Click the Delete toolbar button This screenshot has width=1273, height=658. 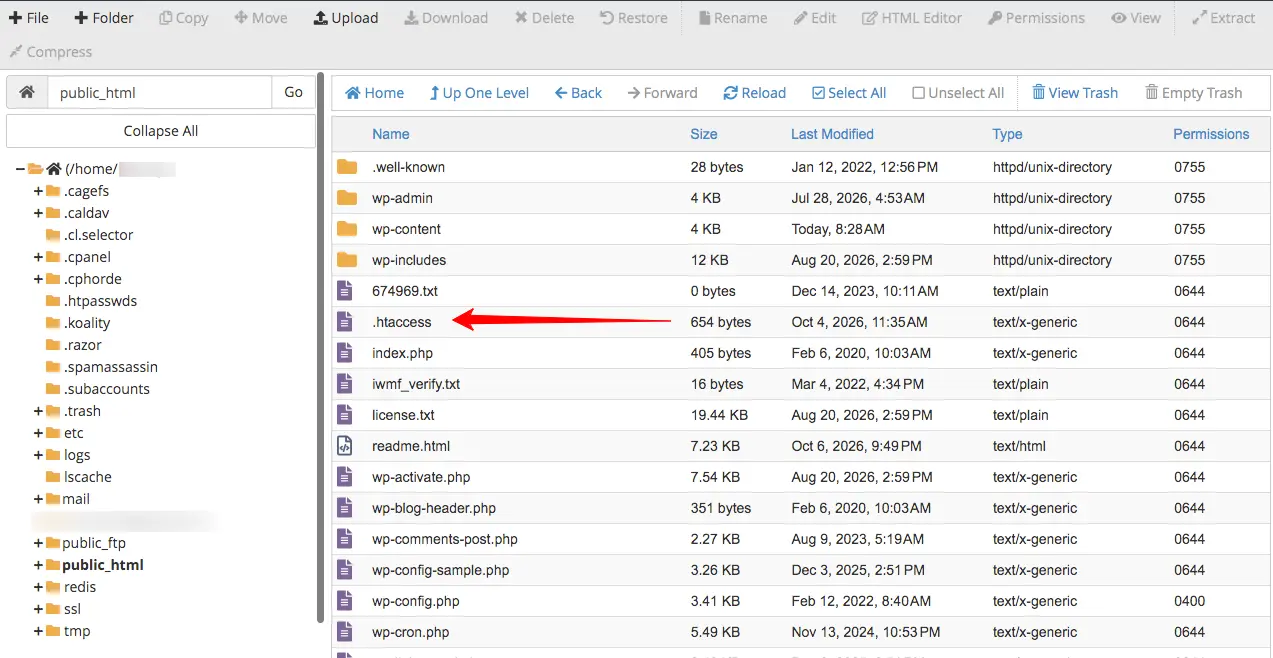[544, 18]
